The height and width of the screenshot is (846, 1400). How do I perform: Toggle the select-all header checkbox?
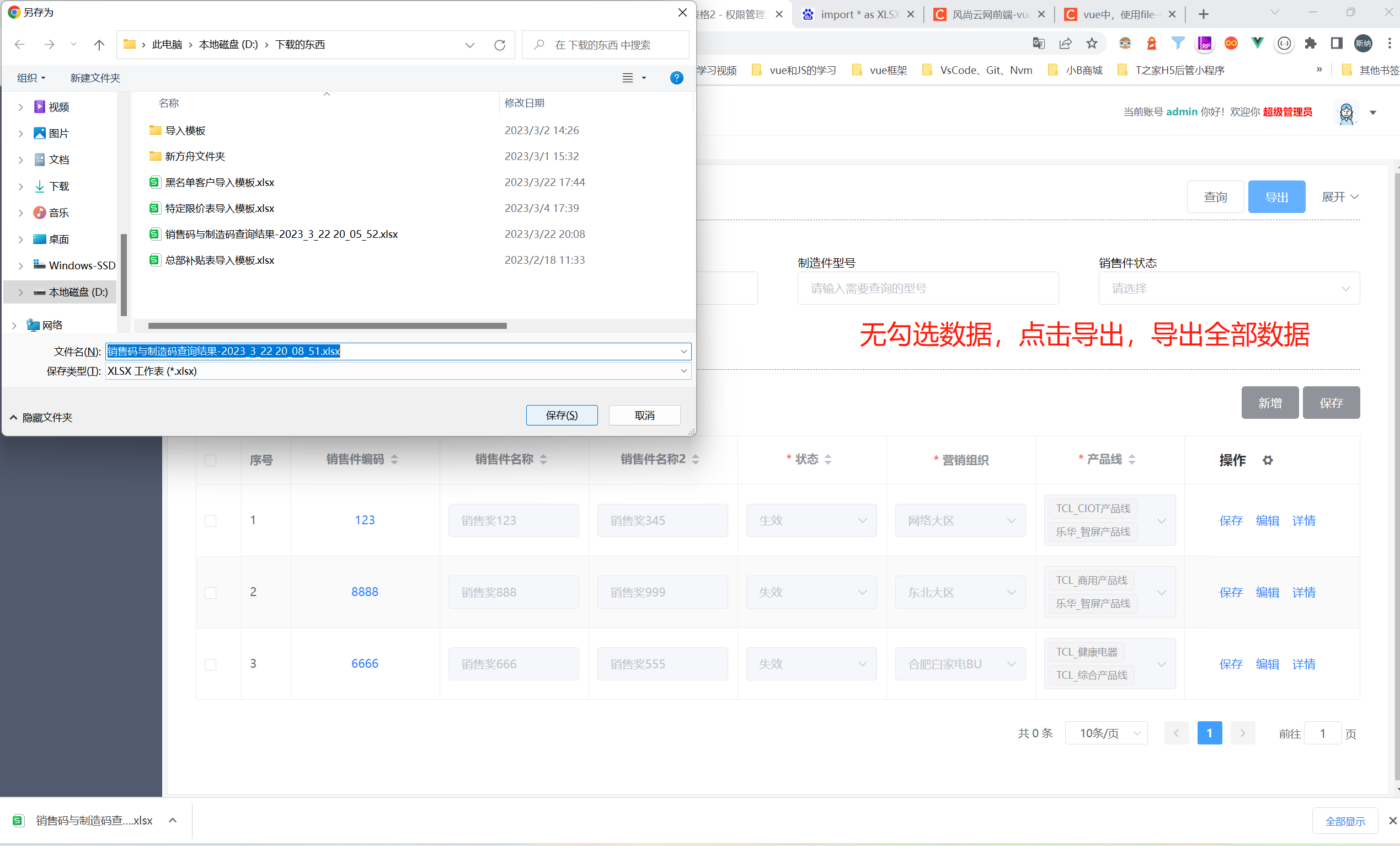(x=210, y=460)
